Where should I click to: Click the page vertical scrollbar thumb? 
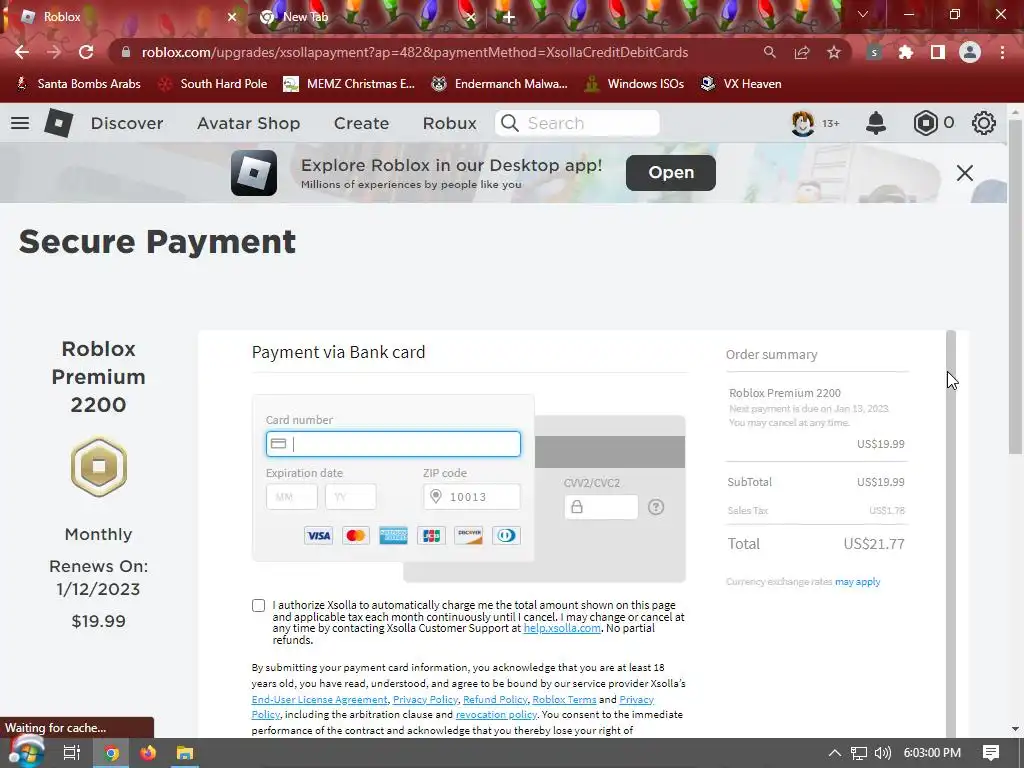[1015, 287]
